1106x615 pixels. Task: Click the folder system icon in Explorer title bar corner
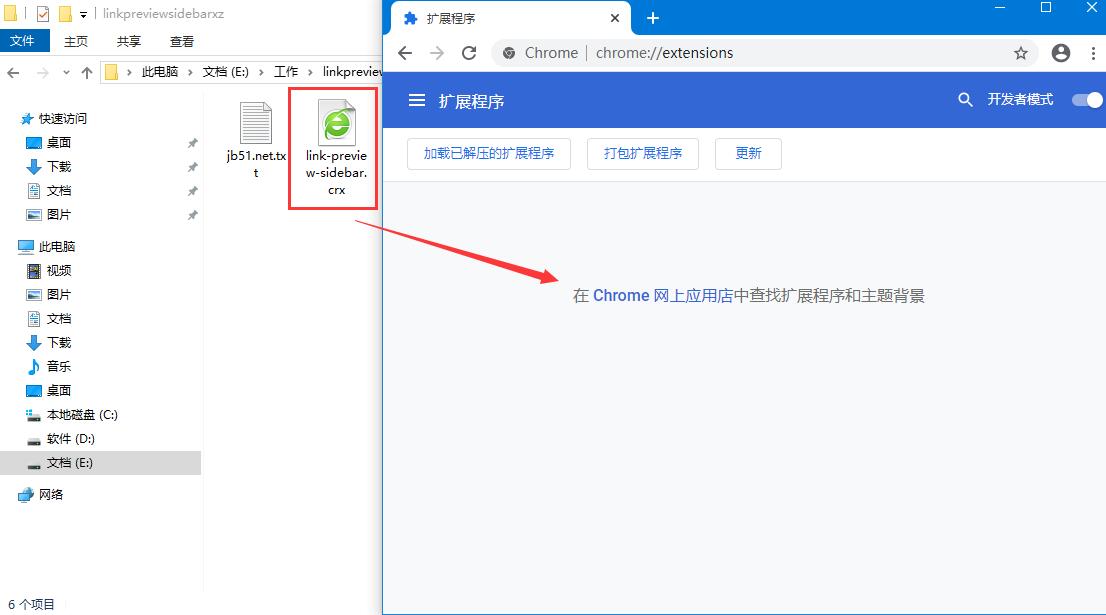11,13
